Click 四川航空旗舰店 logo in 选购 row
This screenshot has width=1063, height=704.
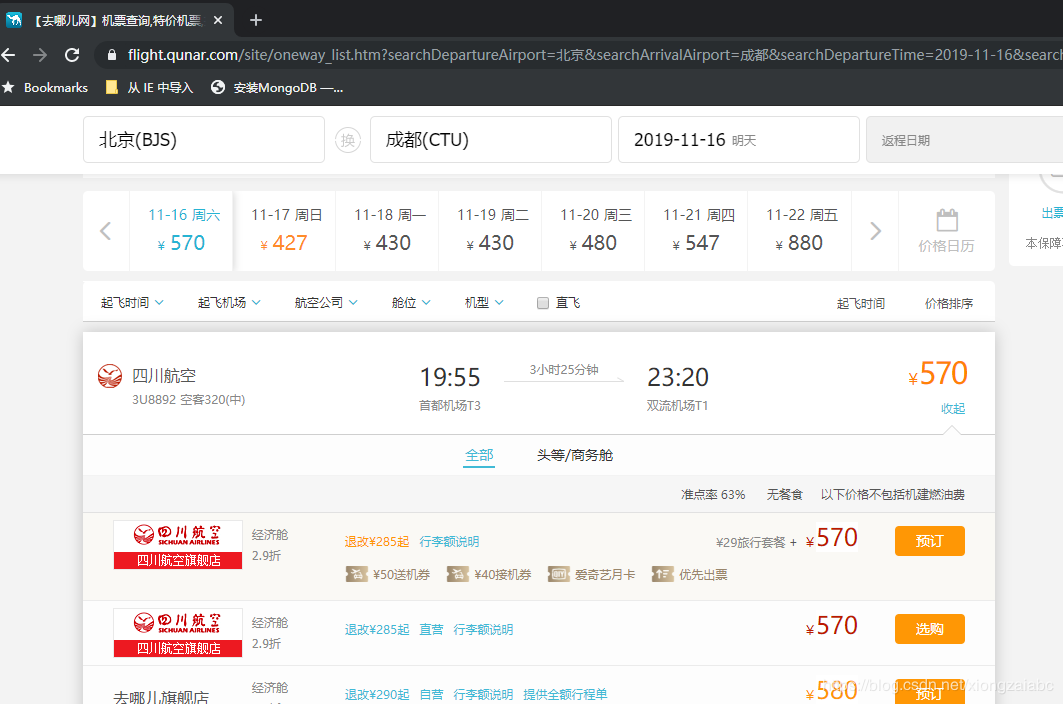point(178,633)
